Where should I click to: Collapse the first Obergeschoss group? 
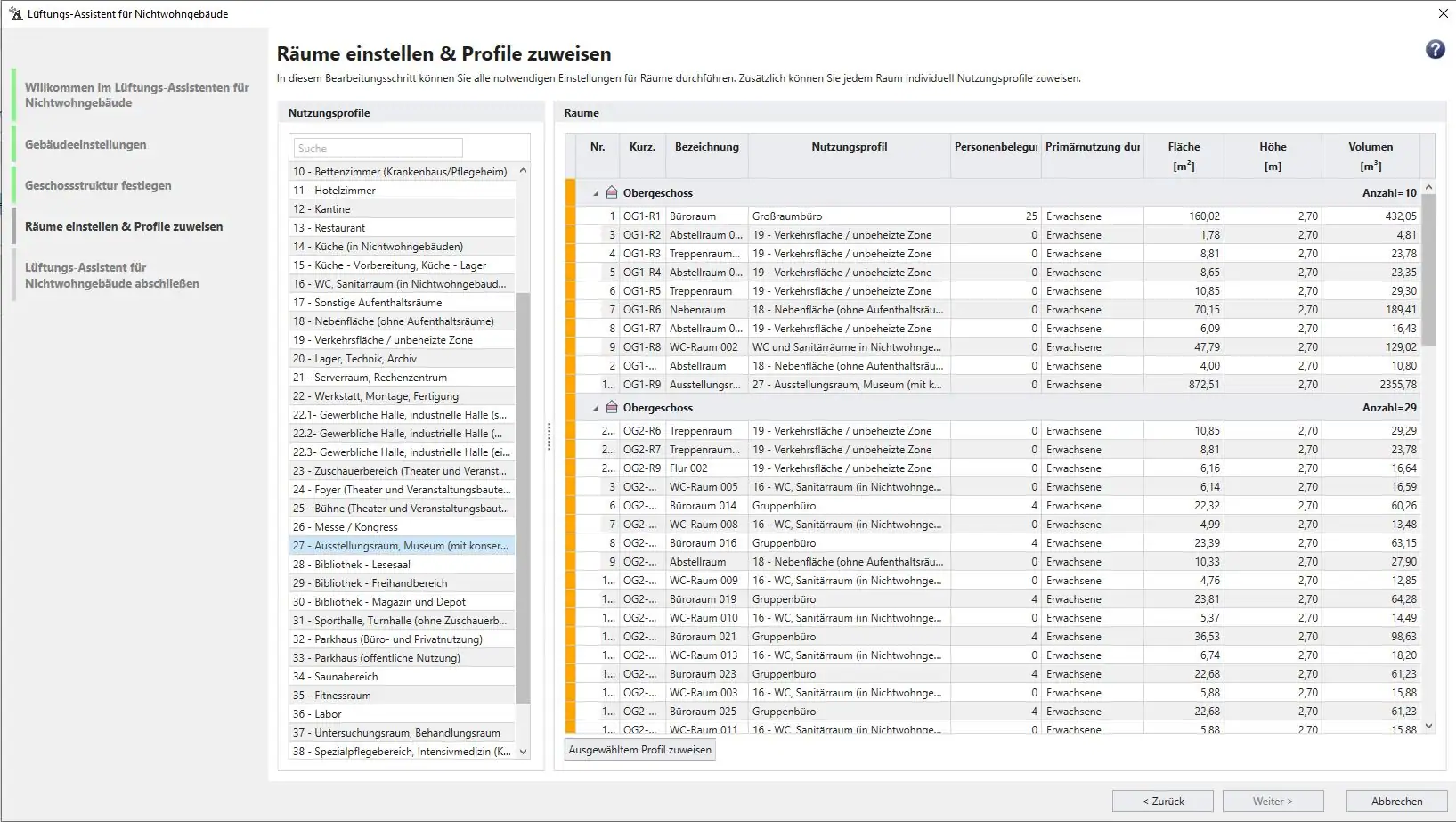pyautogui.click(x=596, y=193)
